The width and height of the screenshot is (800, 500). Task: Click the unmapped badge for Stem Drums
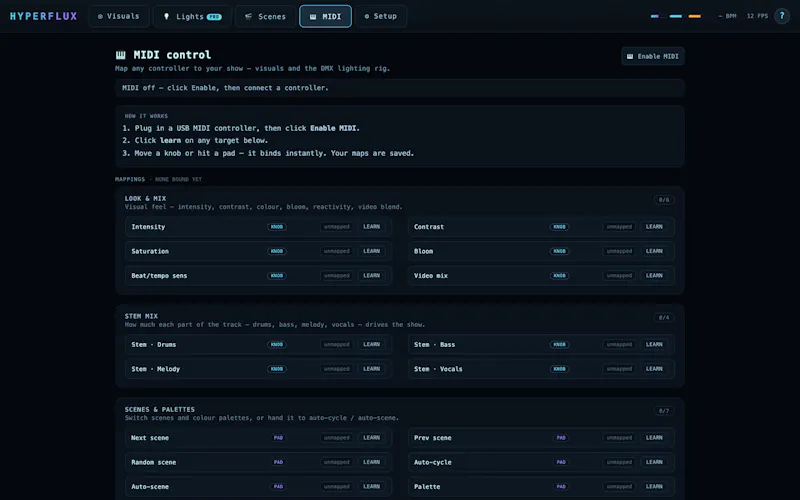pyautogui.click(x=337, y=344)
